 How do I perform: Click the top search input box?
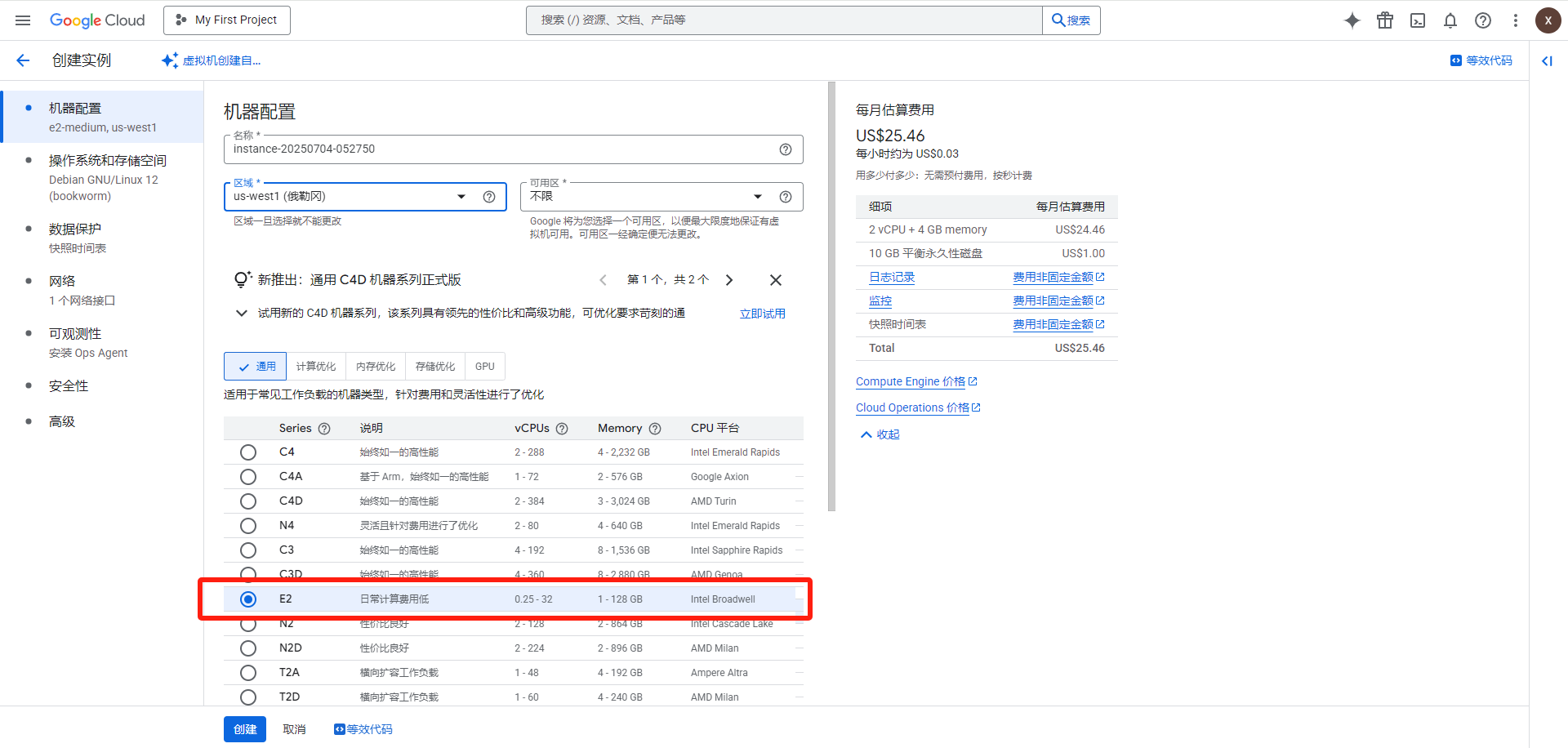[x=784, y=20]
